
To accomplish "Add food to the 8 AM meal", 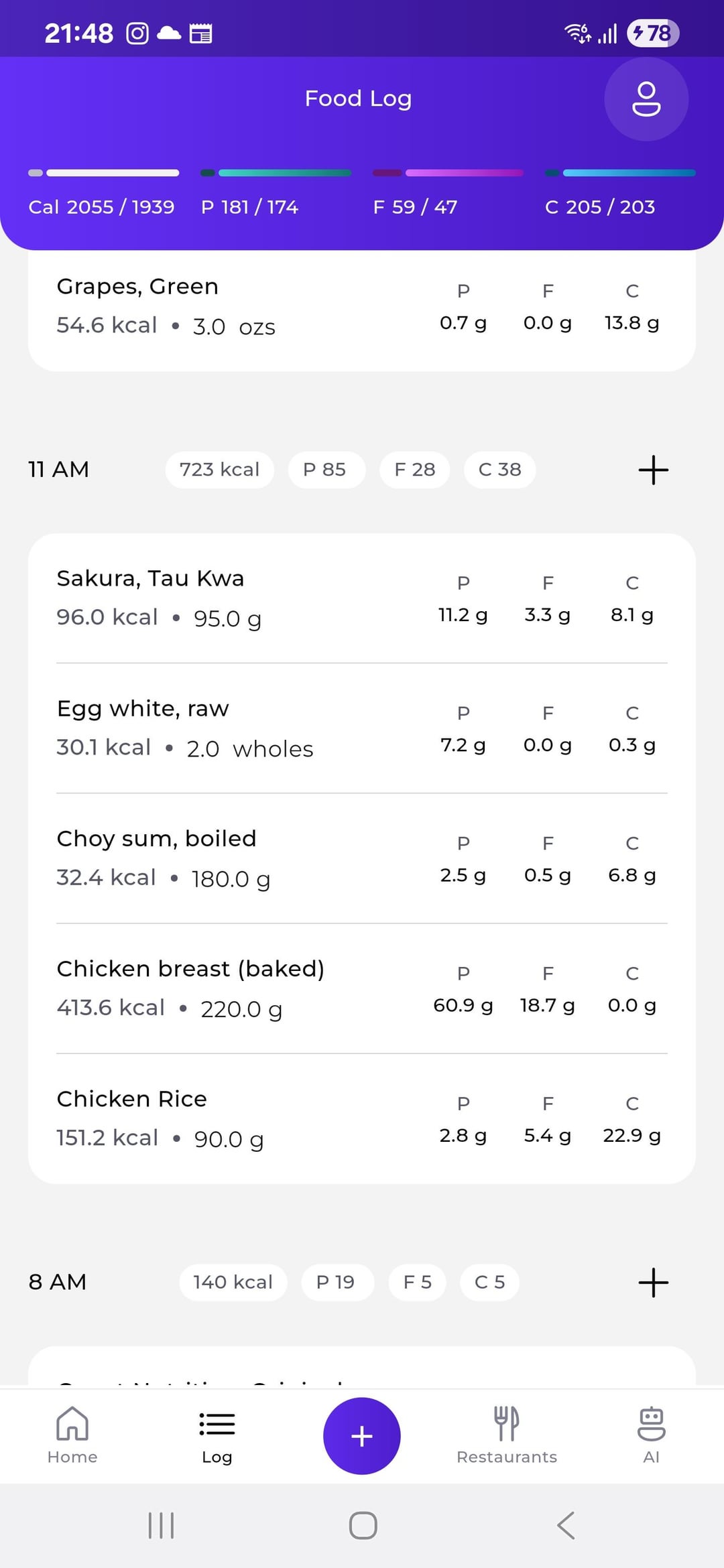I will click(653, 1282).
